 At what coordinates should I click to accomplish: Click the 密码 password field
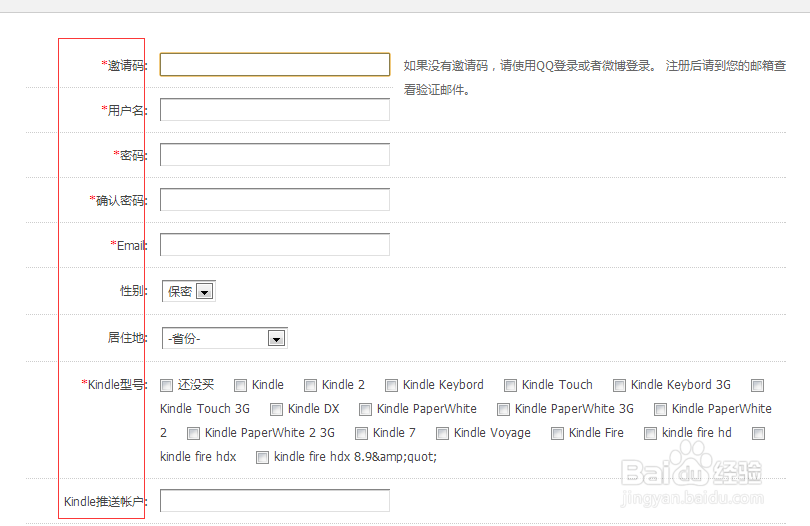click(275, 154)
